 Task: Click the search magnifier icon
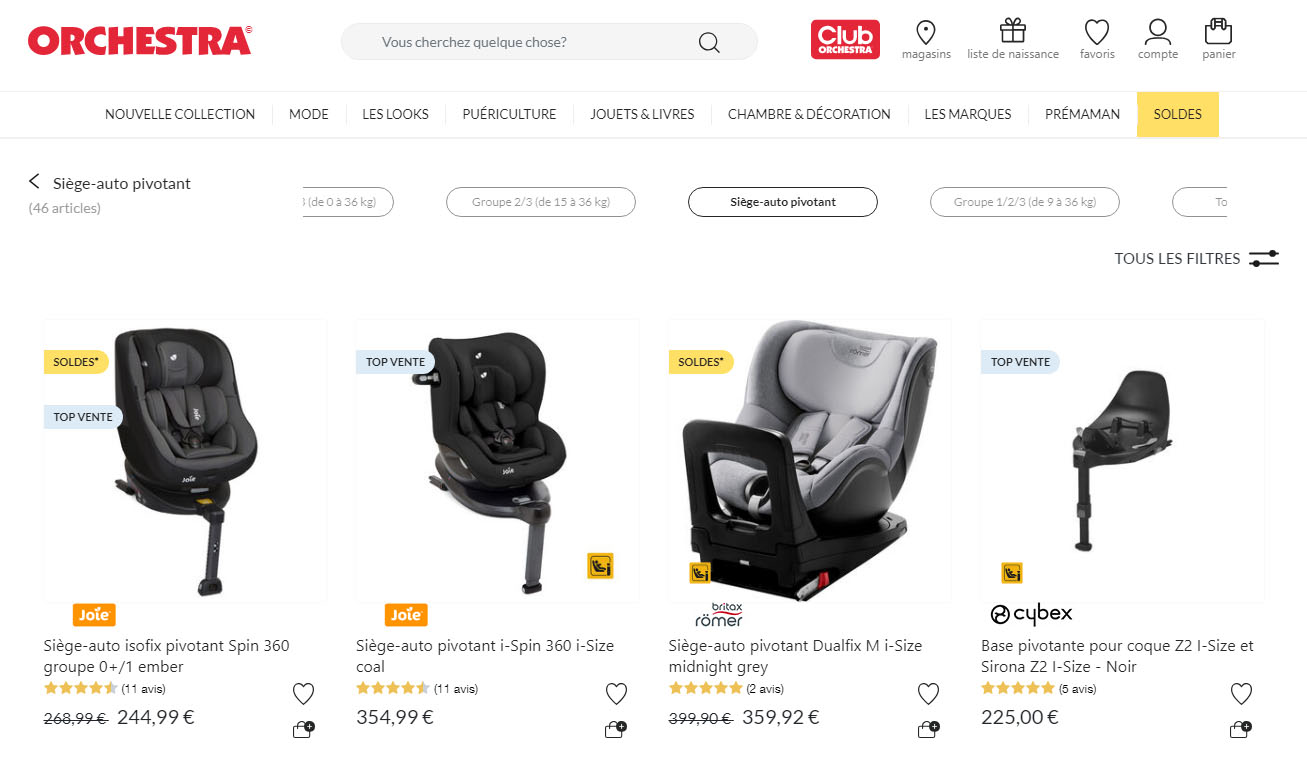(x=709, y=42)
